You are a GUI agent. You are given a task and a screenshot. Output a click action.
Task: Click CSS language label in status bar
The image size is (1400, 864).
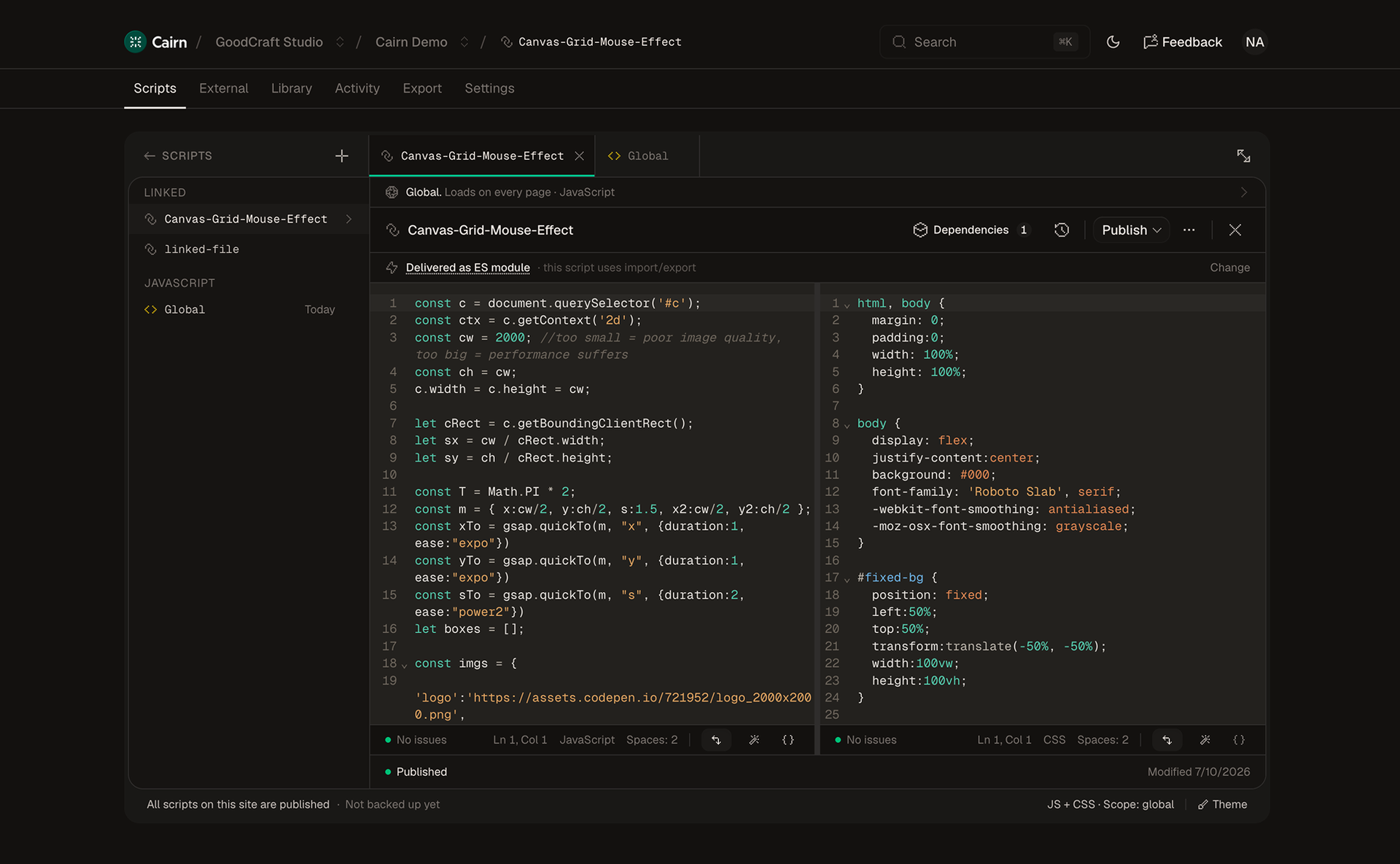[x=1054, y=740]
